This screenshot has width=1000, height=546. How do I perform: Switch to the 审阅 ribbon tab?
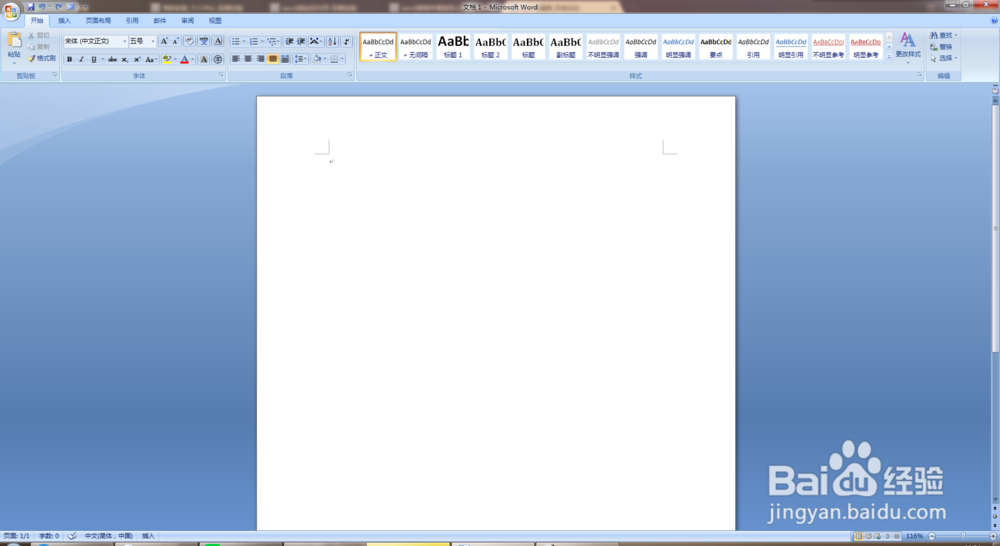coord(188,21)
